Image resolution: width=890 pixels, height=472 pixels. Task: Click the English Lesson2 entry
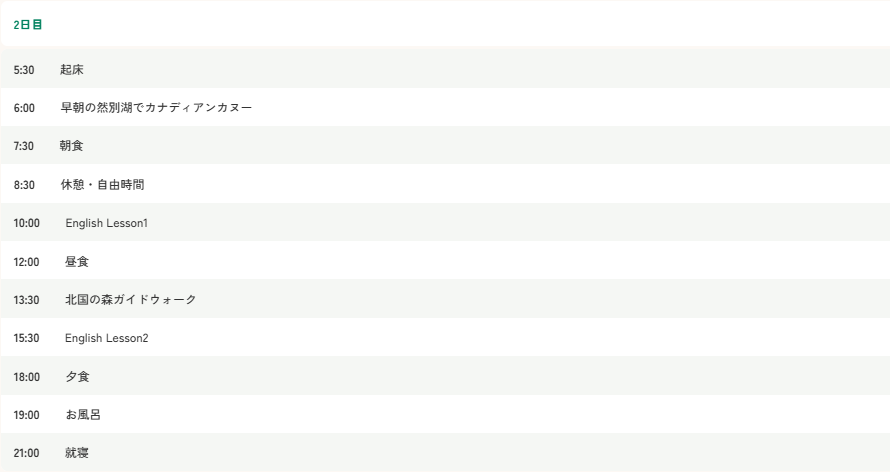106,338
